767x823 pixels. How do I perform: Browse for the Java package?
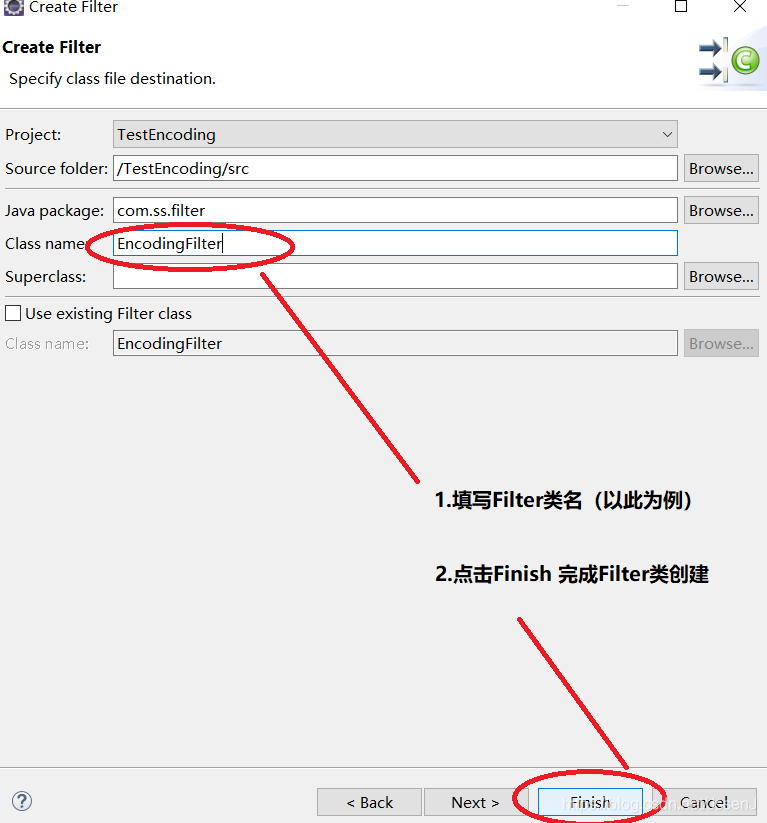(x=721, y=210)
